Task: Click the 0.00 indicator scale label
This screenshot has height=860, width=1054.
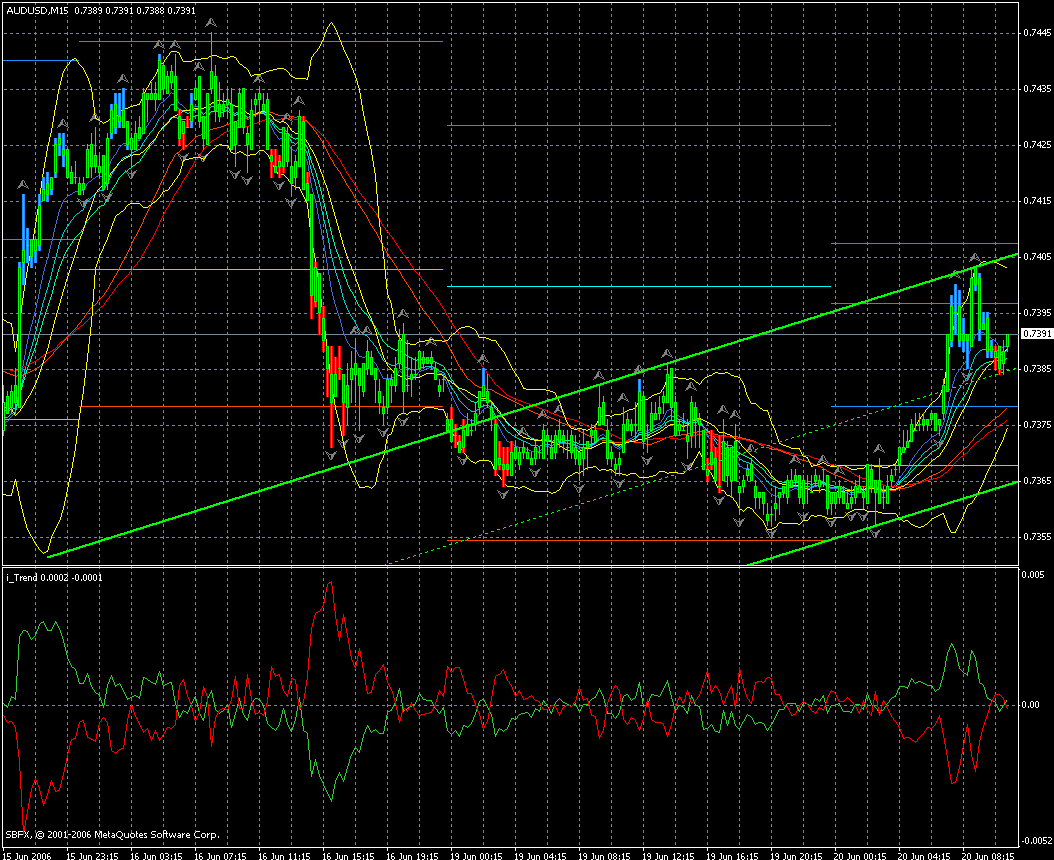Action: click(x=1030, y=705)
